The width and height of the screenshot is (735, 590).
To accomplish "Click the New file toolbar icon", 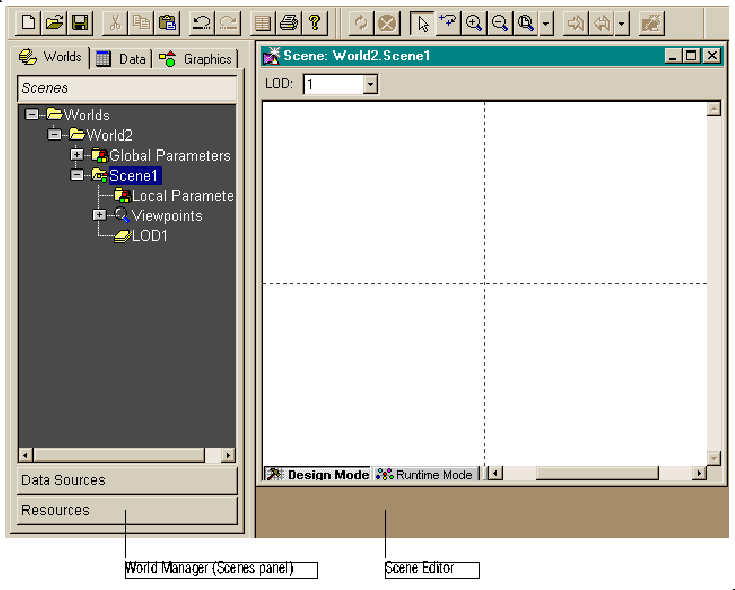I will coord(30,21).
